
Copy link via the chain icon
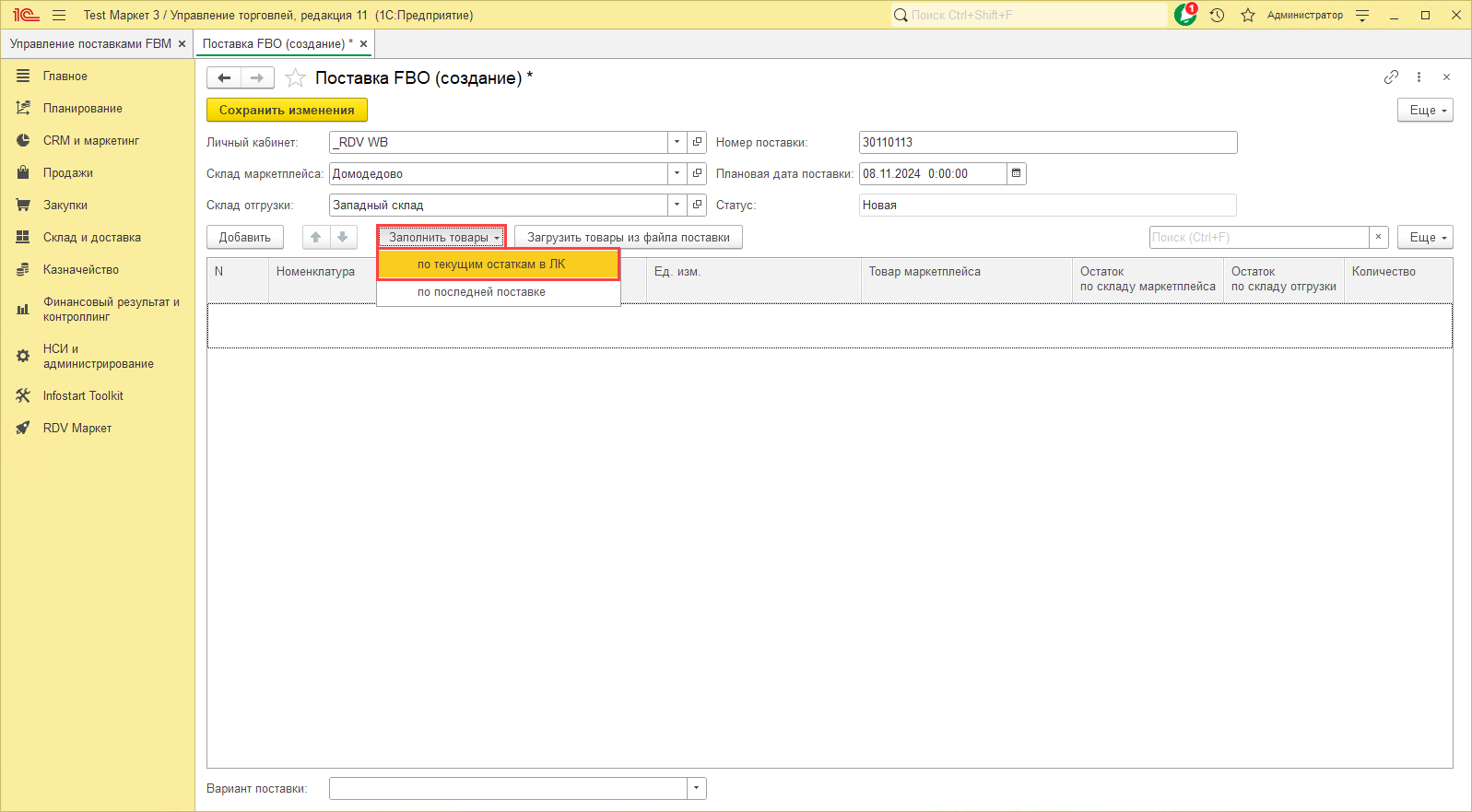[x=1391, y=77]
